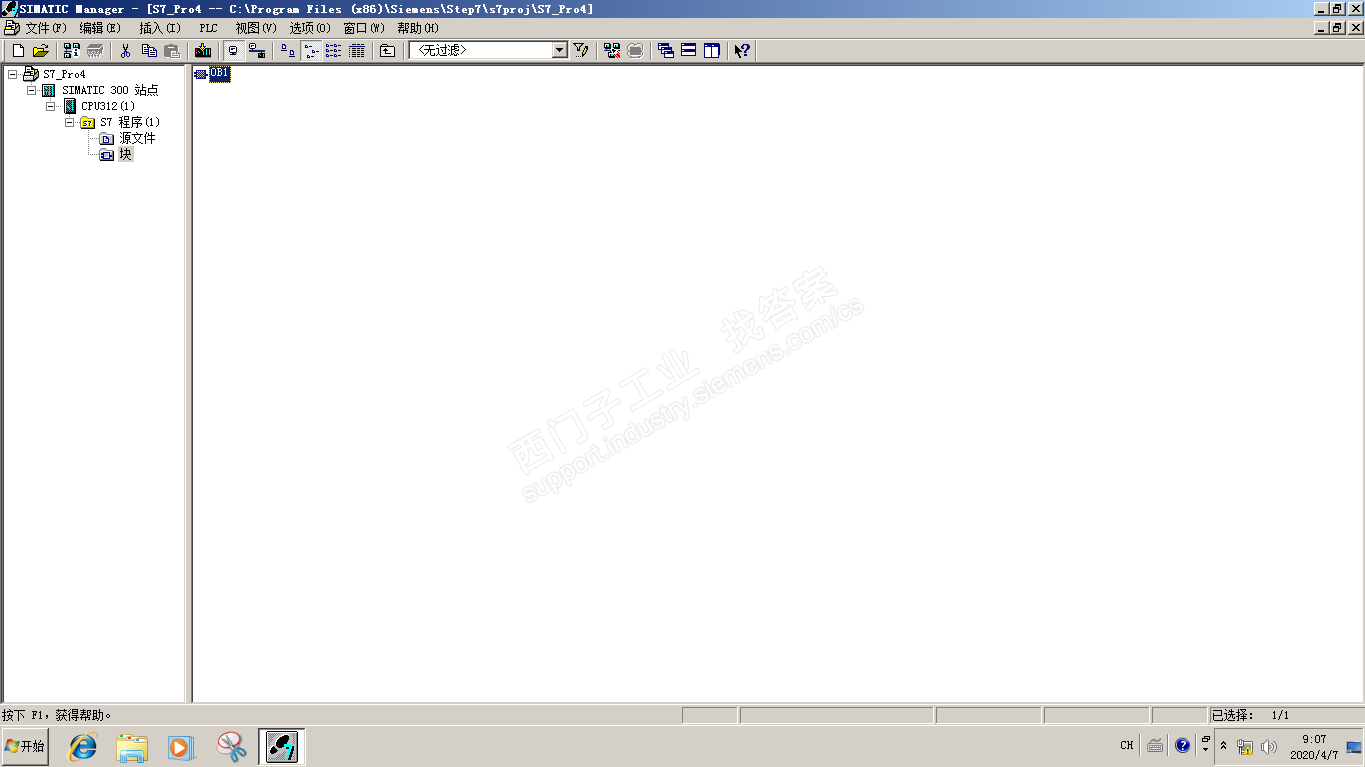The image size is (1365, 767).
Task: Select CPU312(1) in the tree
Action: [x=108, y=106]
